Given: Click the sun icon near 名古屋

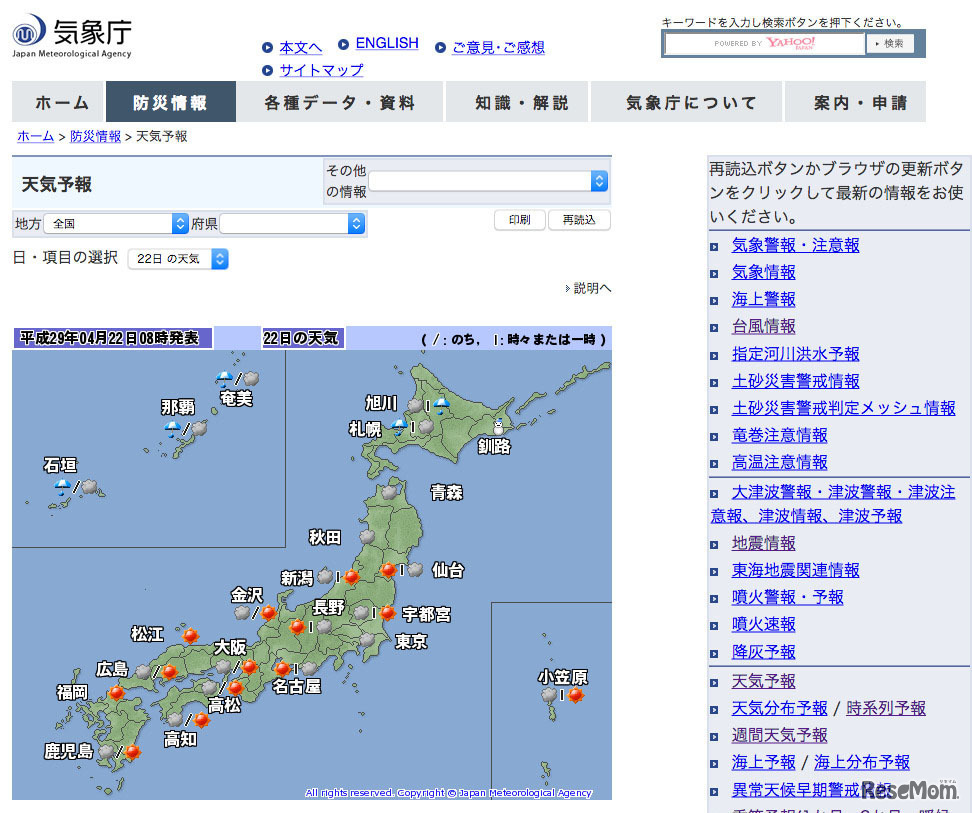Looking at the screenshot, I should click(x=282, y=670).
